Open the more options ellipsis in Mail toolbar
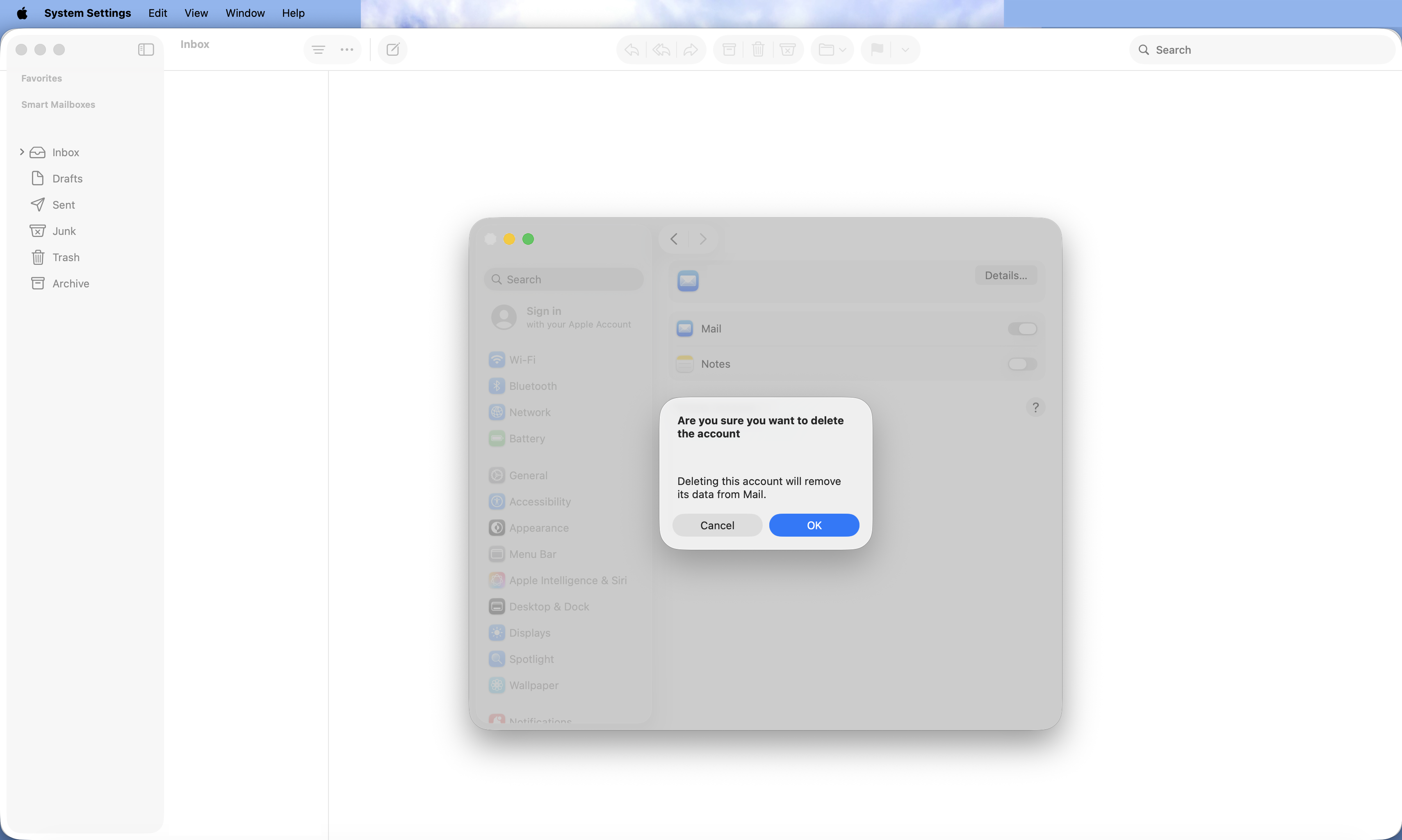This screenshot has height=840, width=1402. 347,50
